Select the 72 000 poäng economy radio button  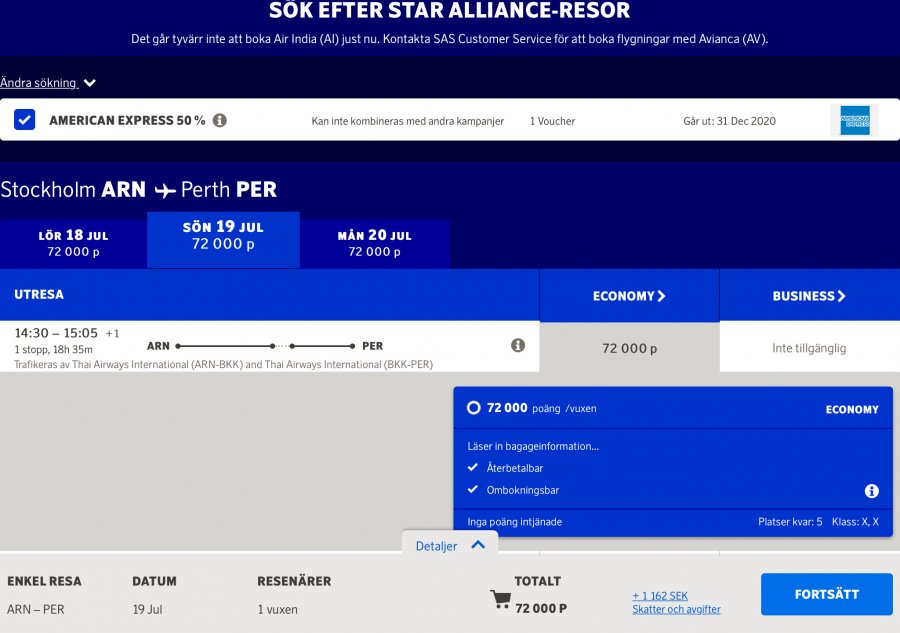[474, 408]
